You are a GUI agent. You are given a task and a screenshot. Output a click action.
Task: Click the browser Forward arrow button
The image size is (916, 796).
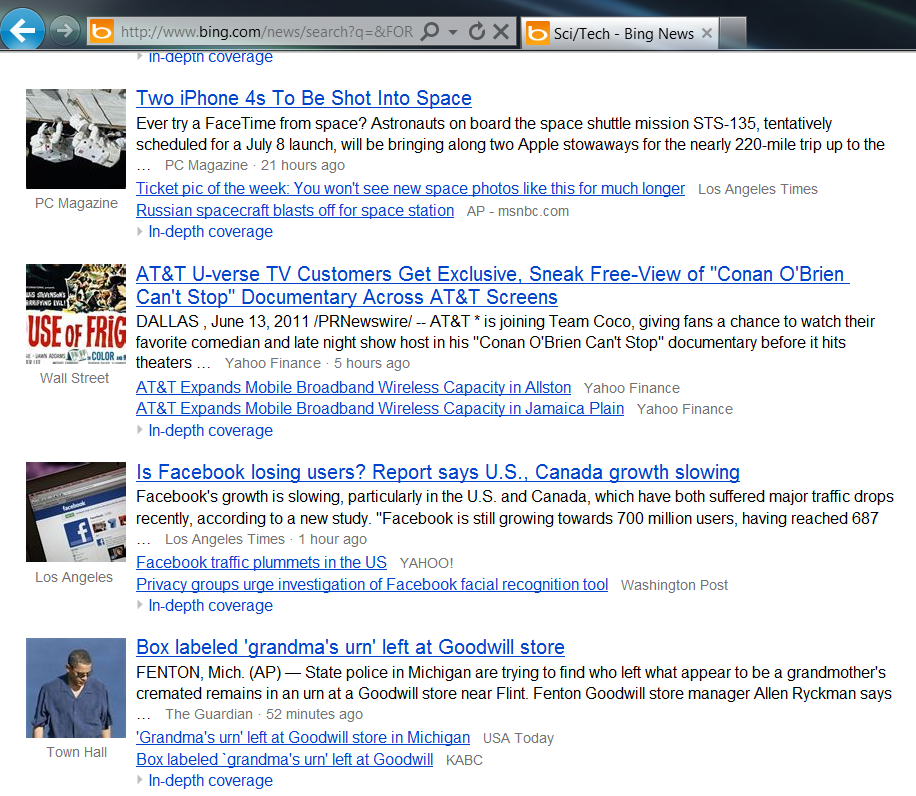(x=66, y=31)
